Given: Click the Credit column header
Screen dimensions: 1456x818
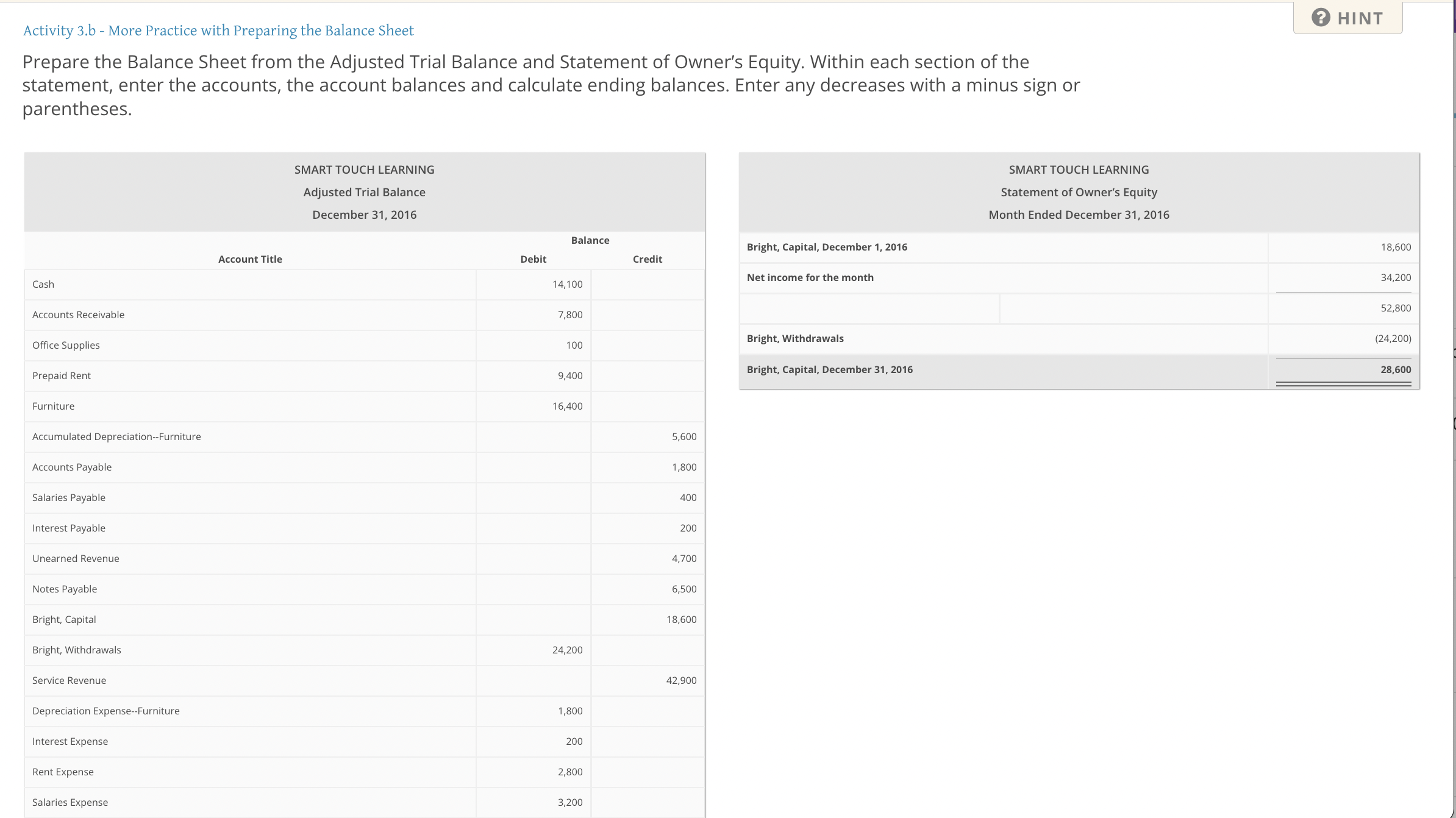Looking at the screenshot, I should tap(648, 259).
